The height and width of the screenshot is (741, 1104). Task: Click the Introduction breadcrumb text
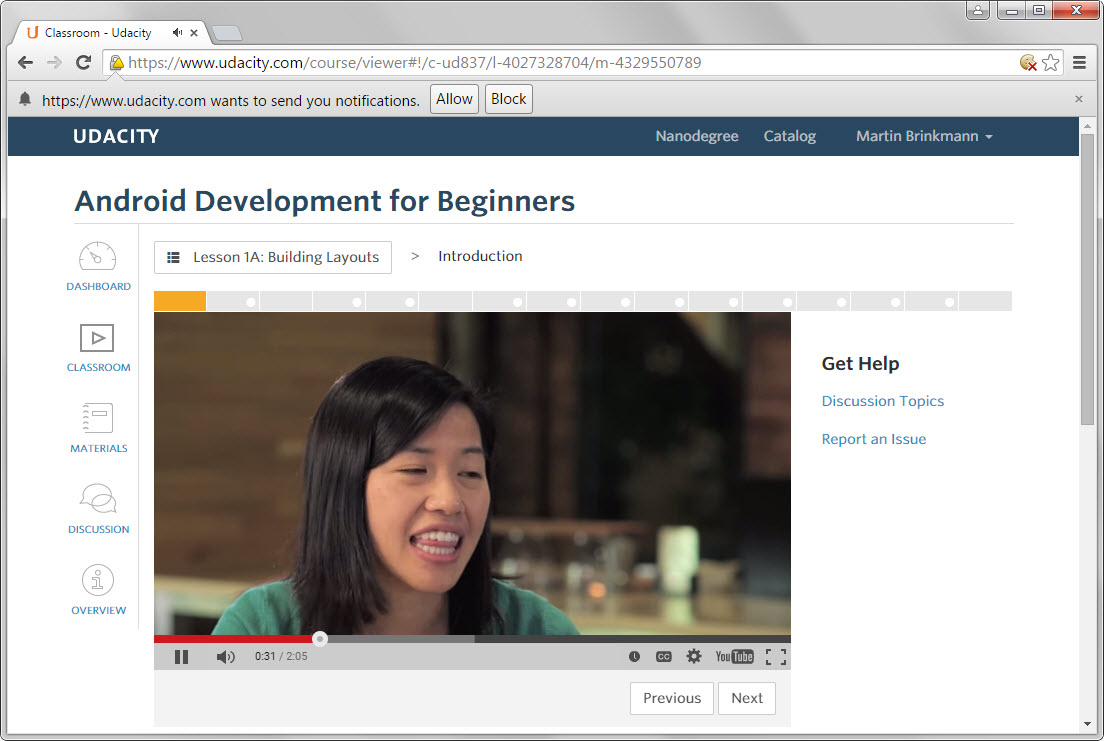(480, 256)
